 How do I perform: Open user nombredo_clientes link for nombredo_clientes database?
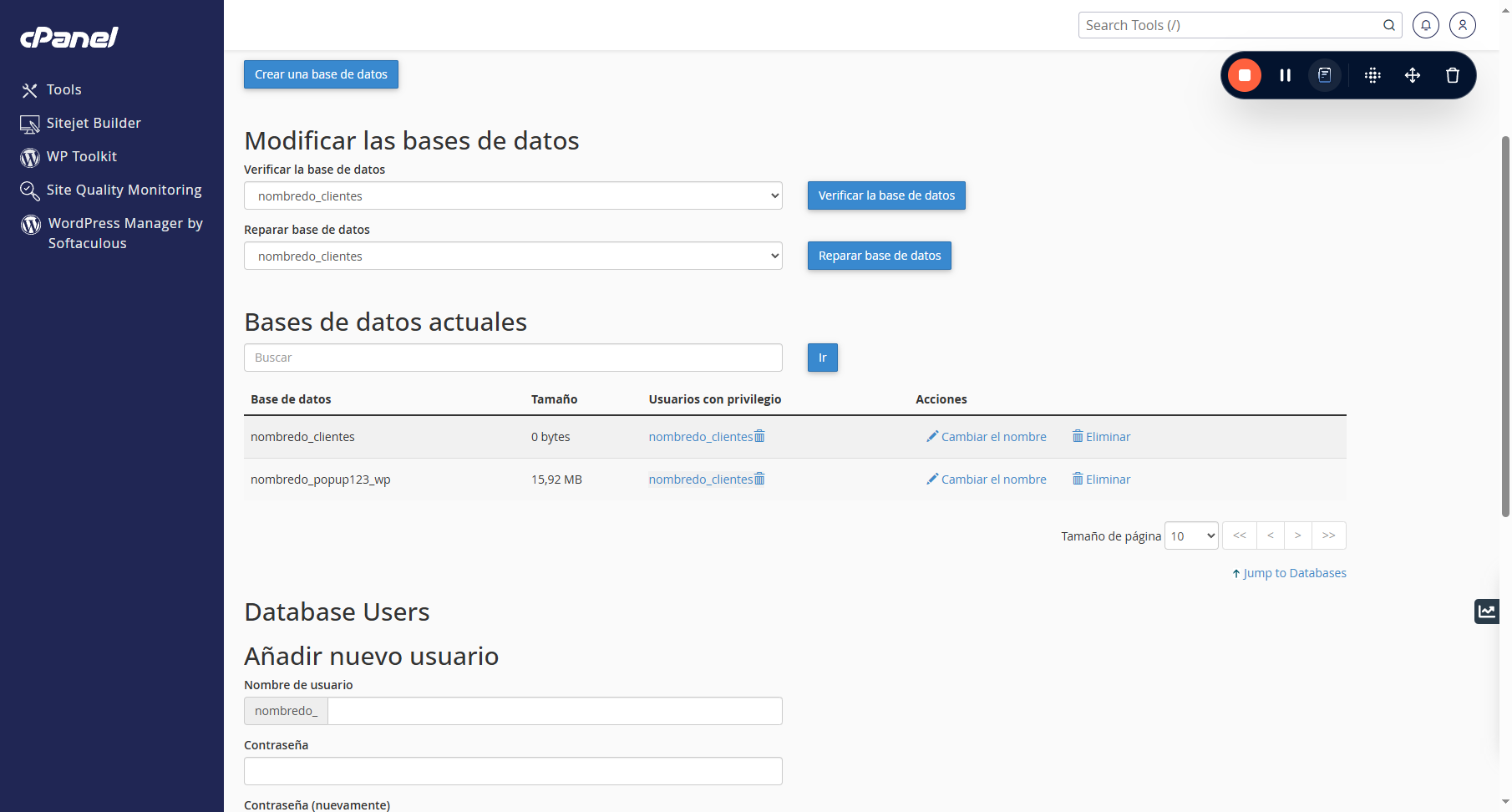click(x=701, y=437)
